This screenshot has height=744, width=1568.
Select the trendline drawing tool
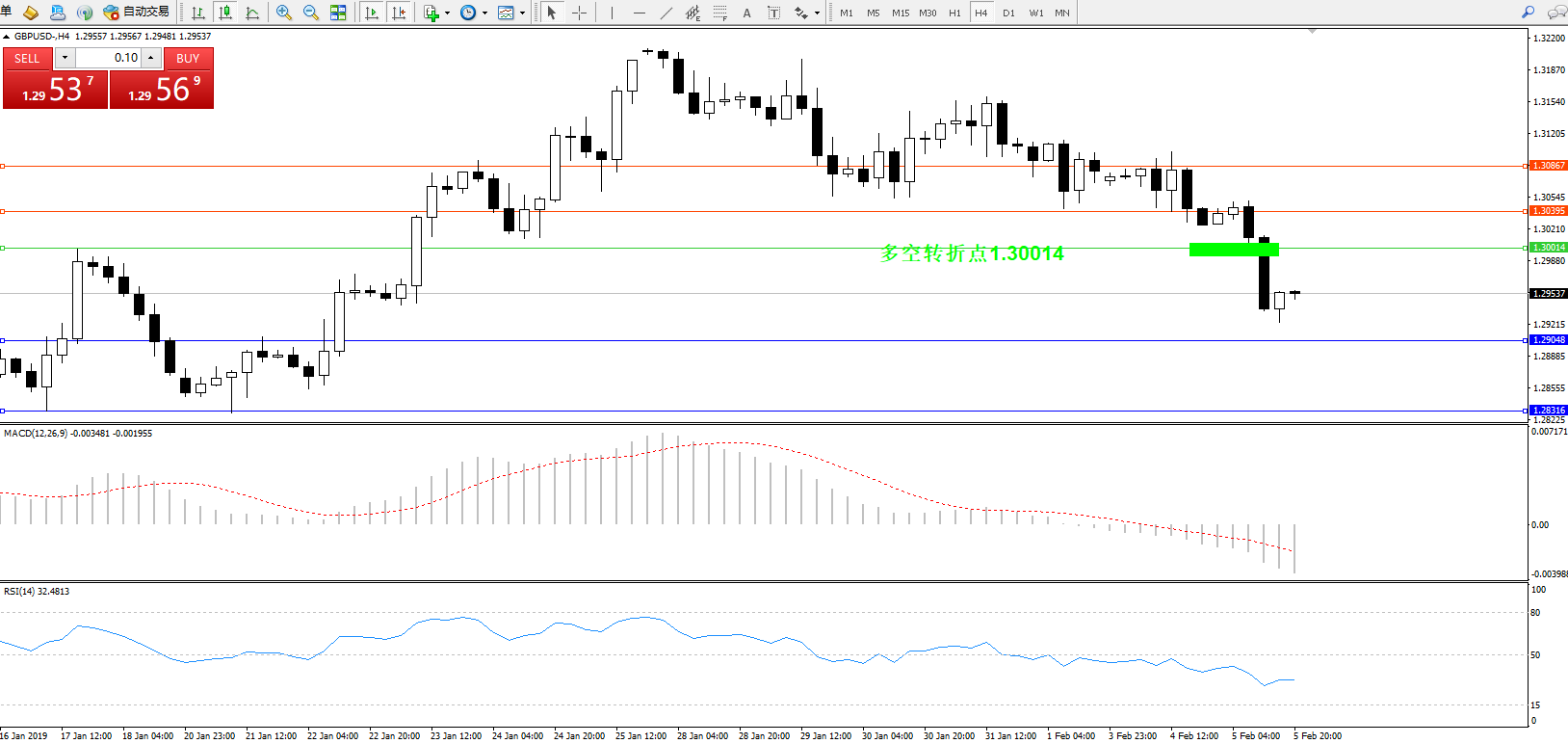(666, 13)
